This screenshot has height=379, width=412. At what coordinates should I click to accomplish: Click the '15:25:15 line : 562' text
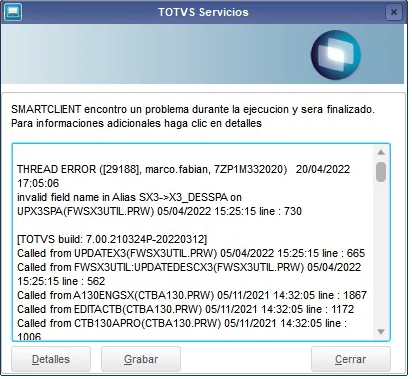click(x=61, y=281)
